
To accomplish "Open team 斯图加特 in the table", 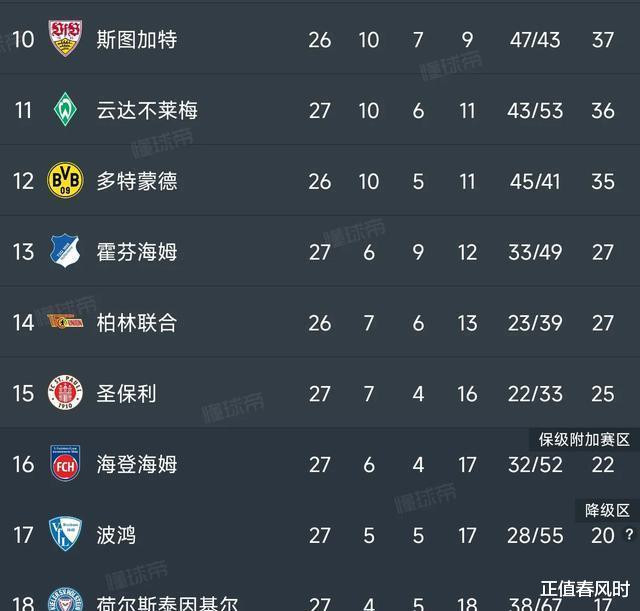I will (137, 40).
